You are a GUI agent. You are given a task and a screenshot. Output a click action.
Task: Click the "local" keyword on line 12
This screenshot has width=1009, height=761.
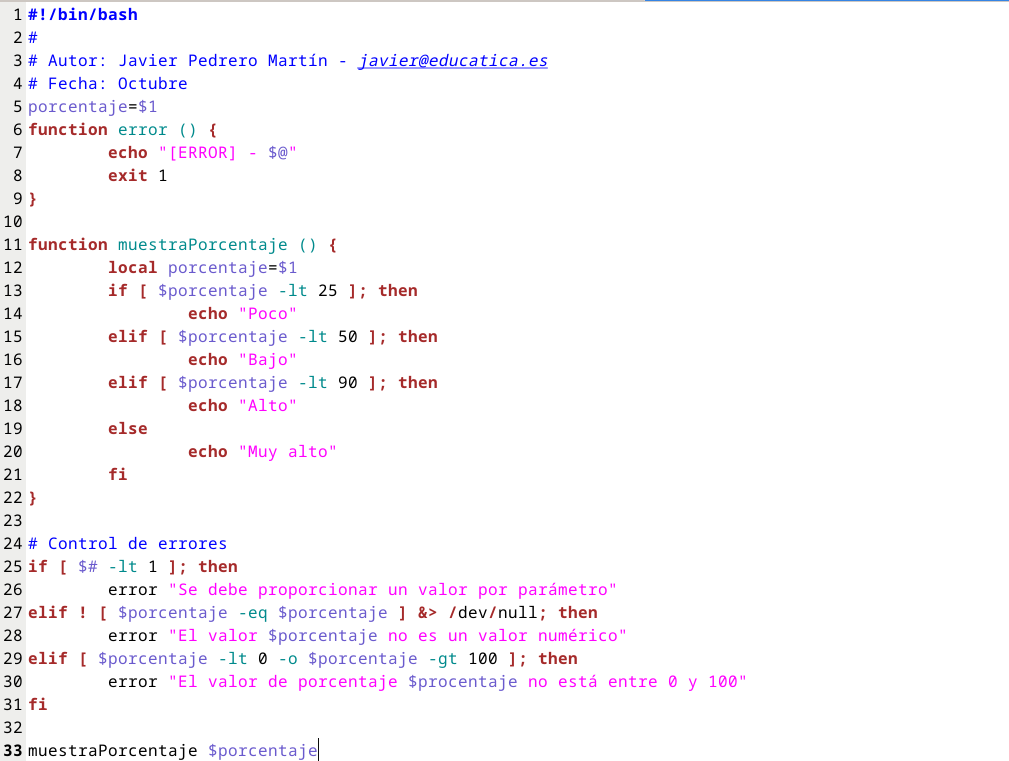[132, 268]
